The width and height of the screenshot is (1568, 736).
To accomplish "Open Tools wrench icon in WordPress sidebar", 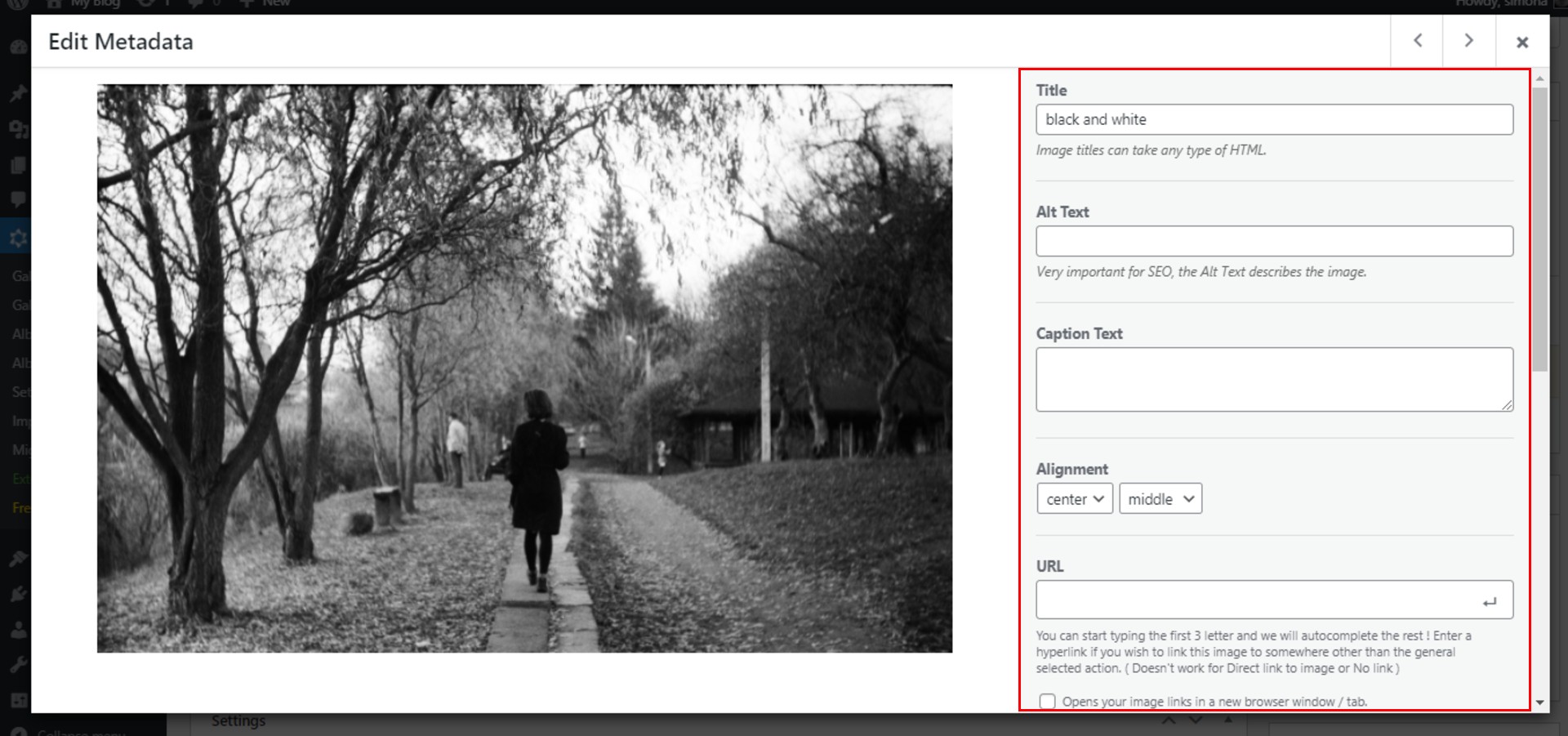I will click(x=18, y=665).
